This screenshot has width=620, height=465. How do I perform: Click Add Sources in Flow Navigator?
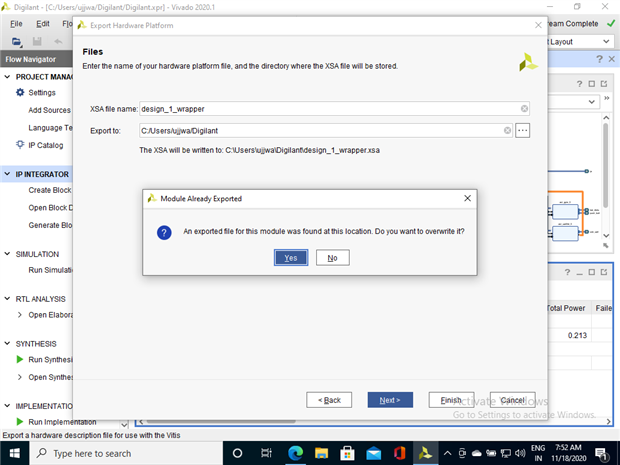pyautogui.click(x=49, y=110)
